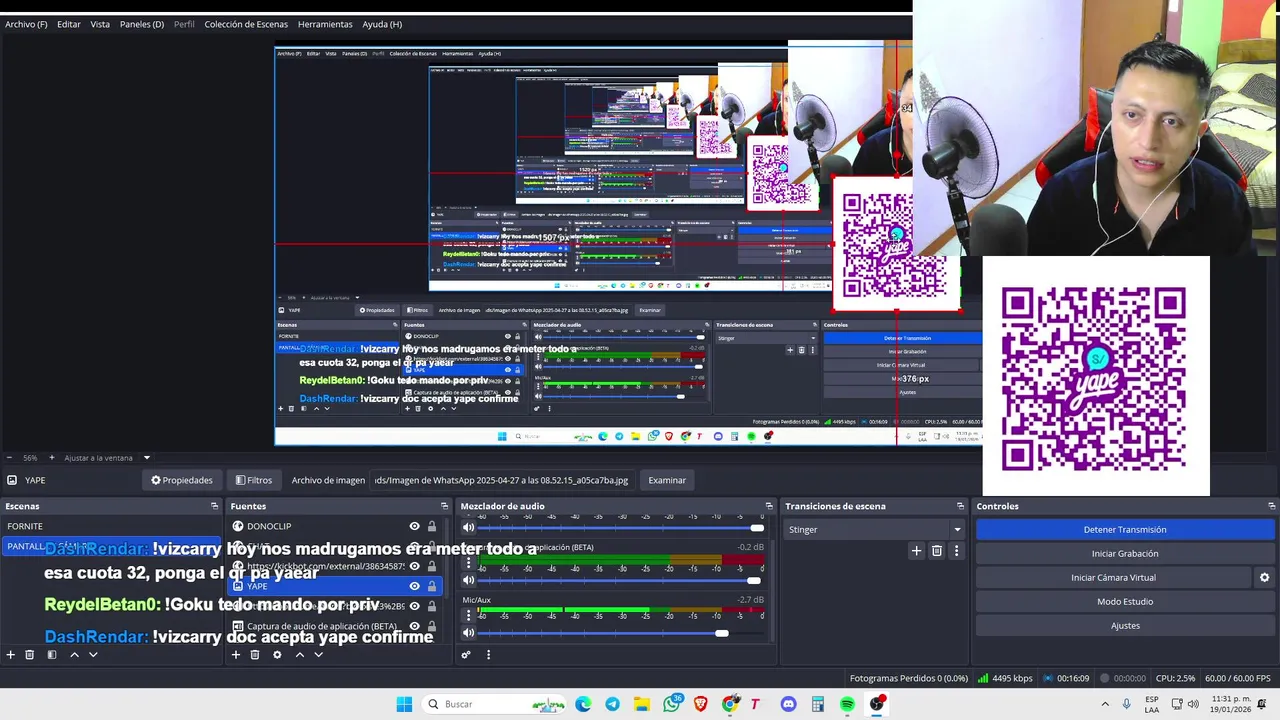Screen dimensions: 1280x720
Task: Open Calculator from the taskbar
Action: pos(818,704)
